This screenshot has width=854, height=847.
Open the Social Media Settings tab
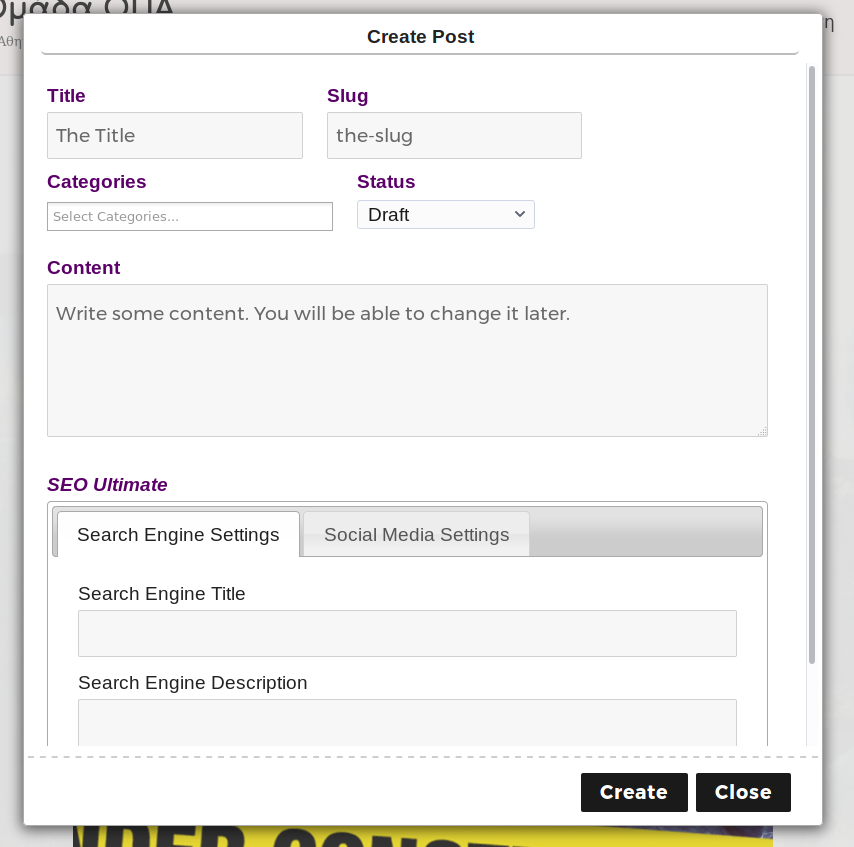pos(416,535)
